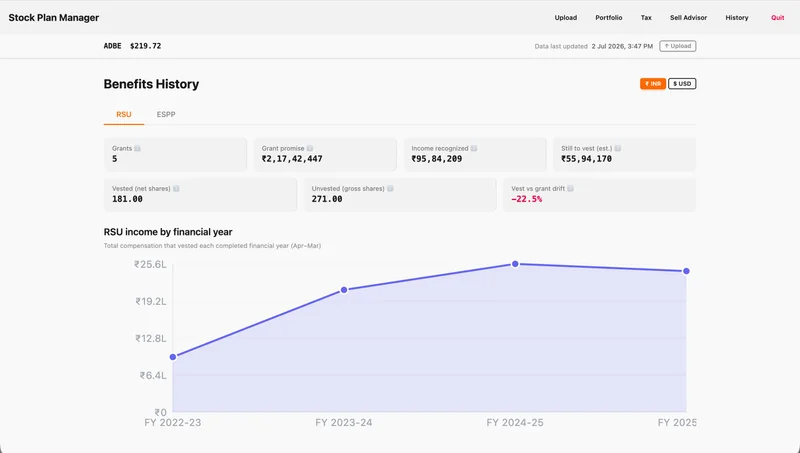This screenshot has width=800, height=453.
Task: Switch currency to INR
Action: [x=653, y=84]
